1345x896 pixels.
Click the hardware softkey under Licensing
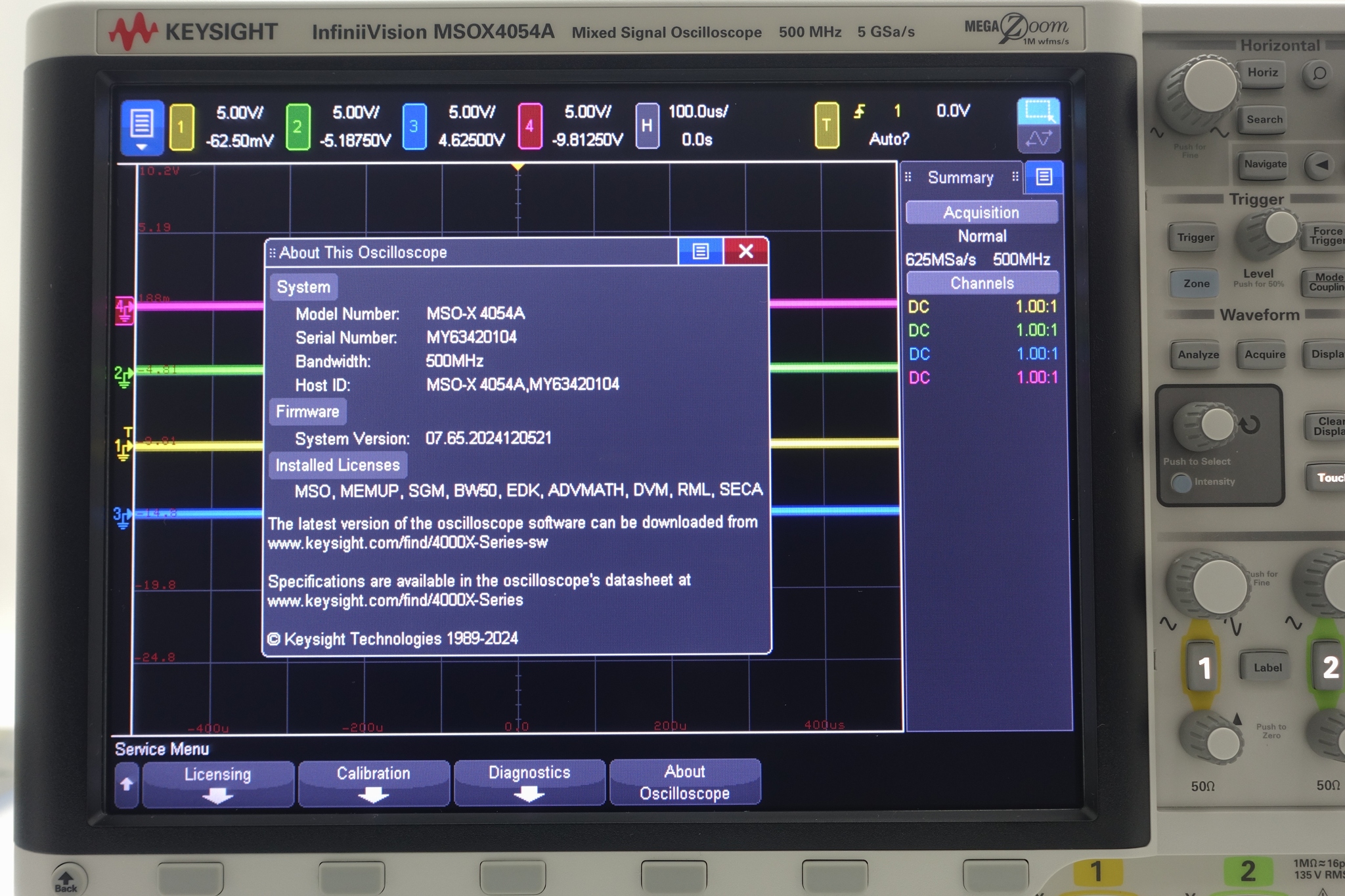tap(191, 878)
